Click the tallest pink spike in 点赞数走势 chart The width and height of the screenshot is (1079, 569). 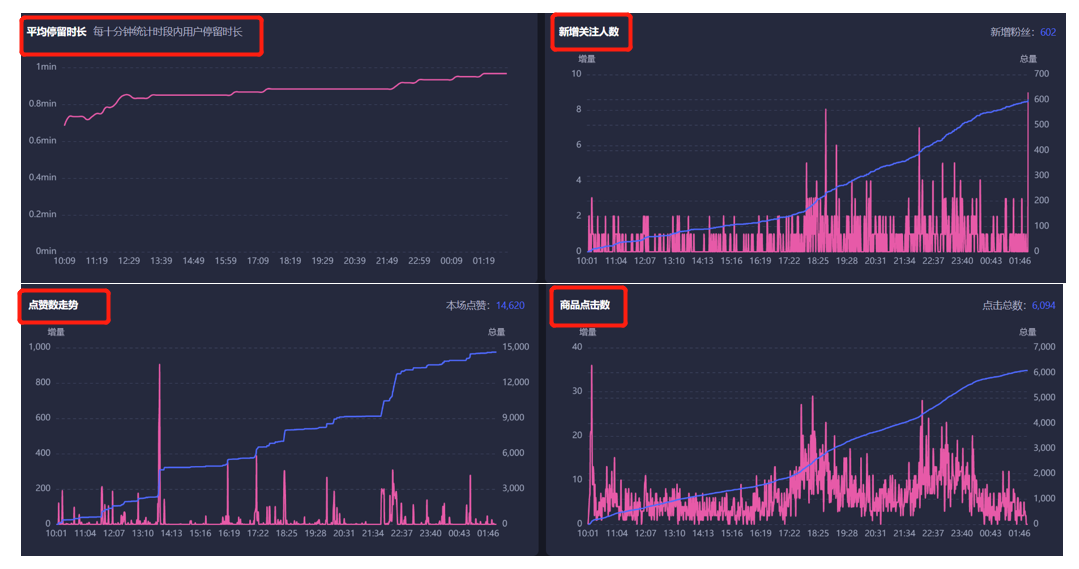click(x=160, y=368)
